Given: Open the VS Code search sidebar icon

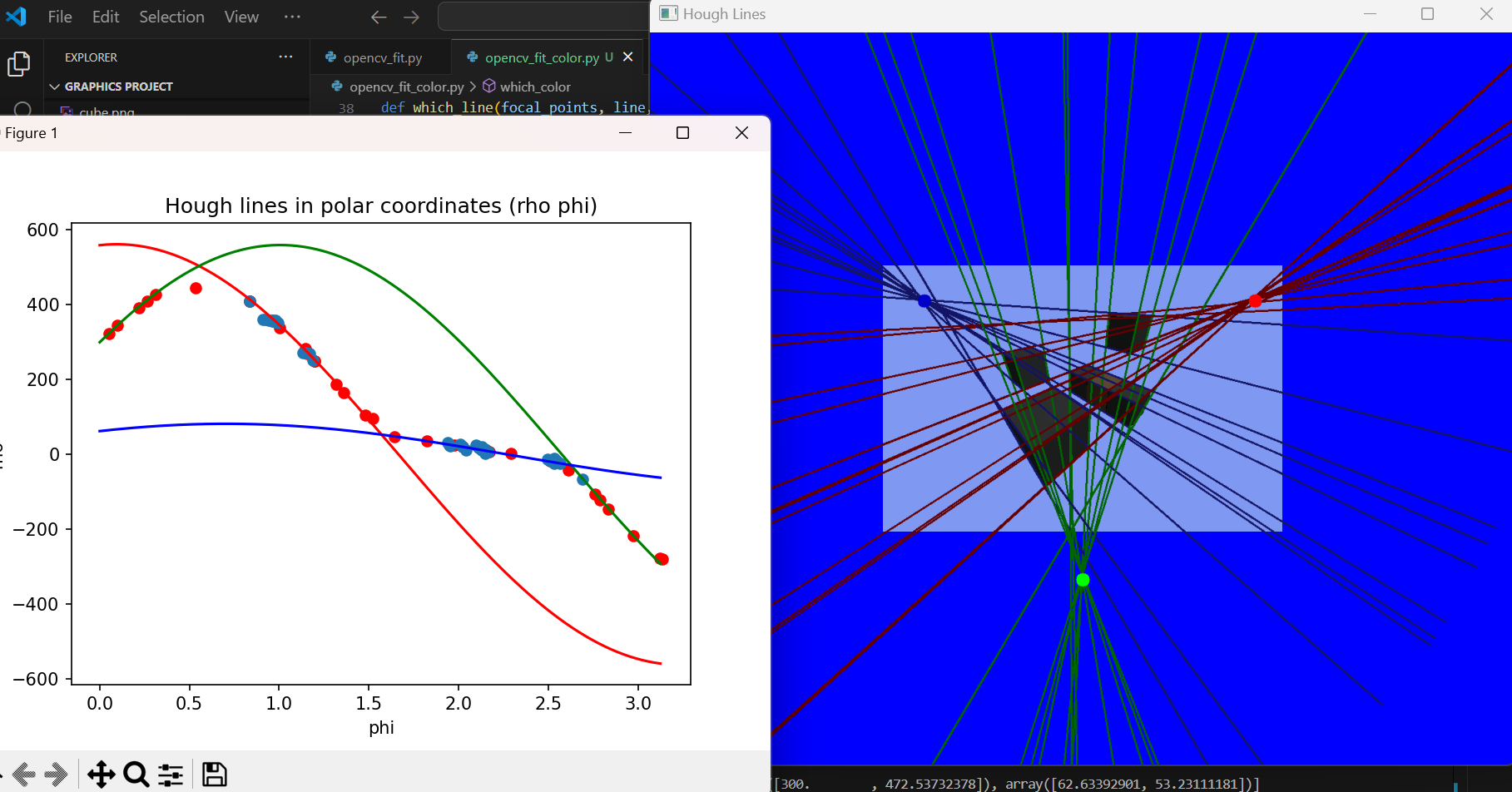Looking at the screenshot, I should coord(22,109).
